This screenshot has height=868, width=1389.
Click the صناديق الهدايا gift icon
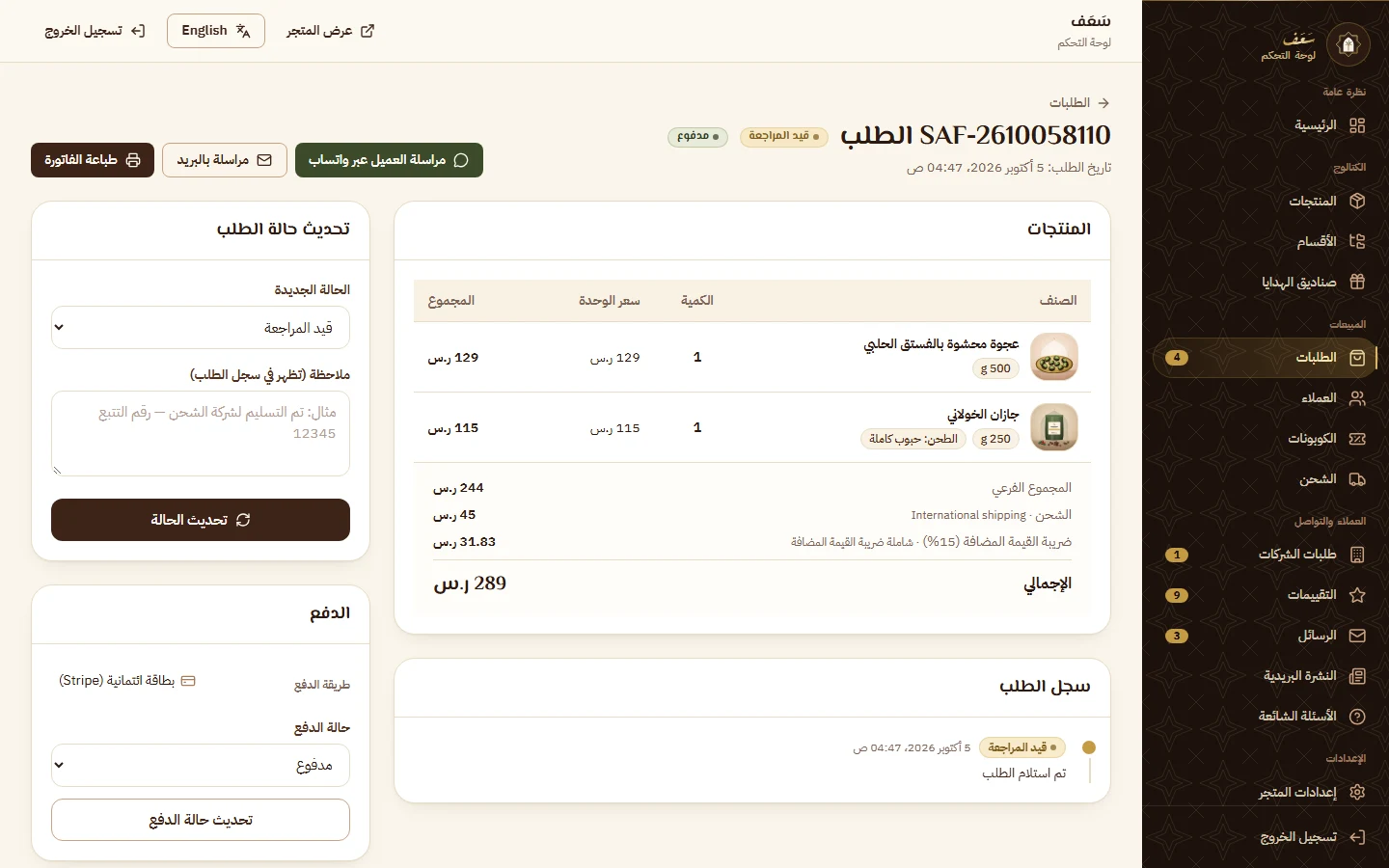coord(1357,282)
